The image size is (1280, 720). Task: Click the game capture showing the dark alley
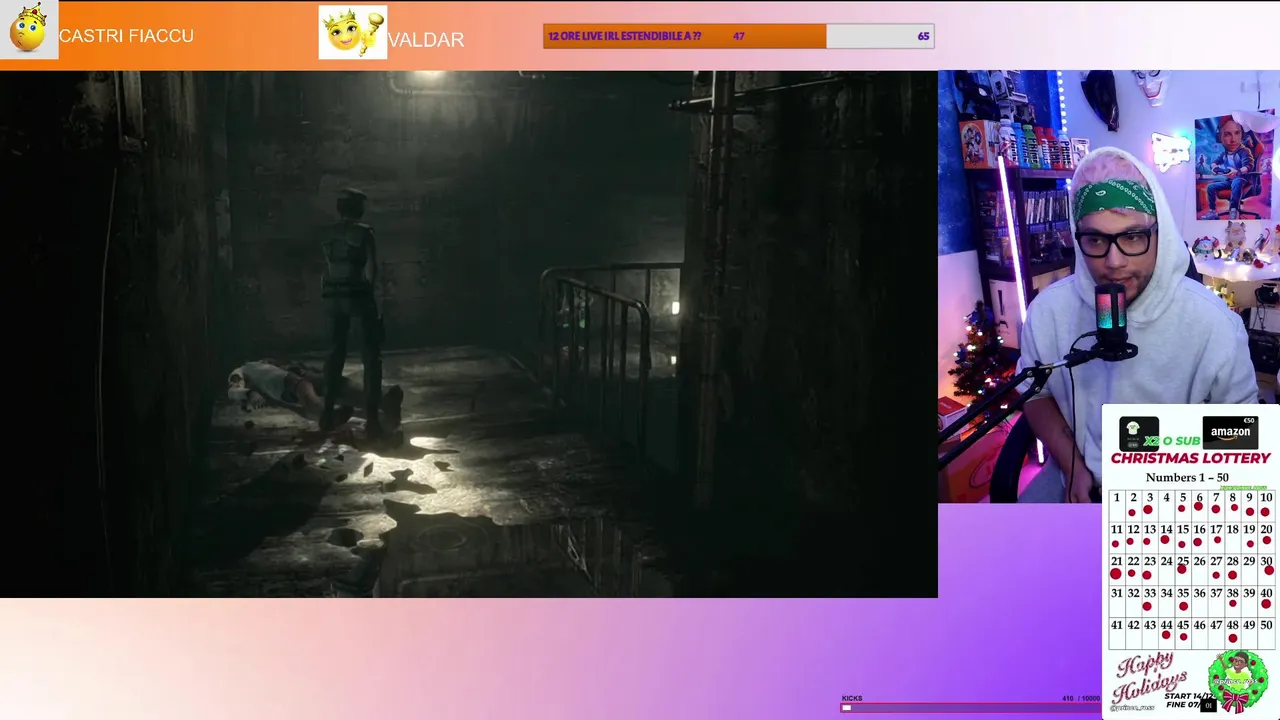coord(469,334)
